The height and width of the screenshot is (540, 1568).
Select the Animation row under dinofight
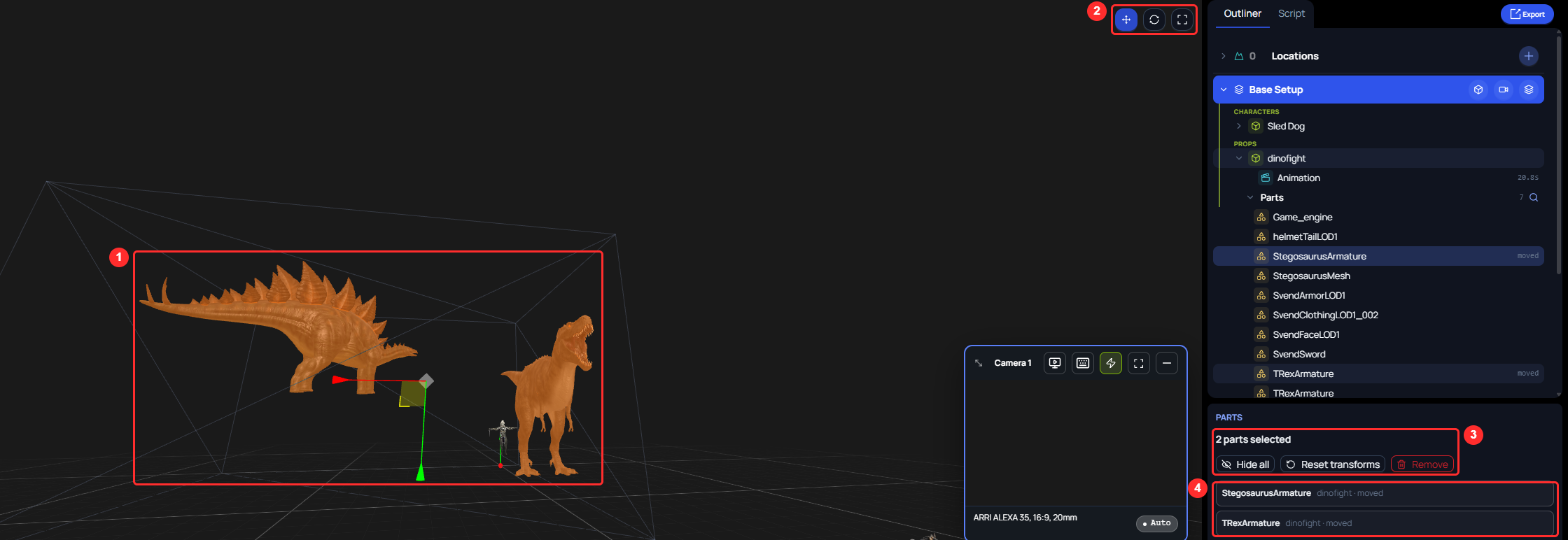tap(1378, 178)
